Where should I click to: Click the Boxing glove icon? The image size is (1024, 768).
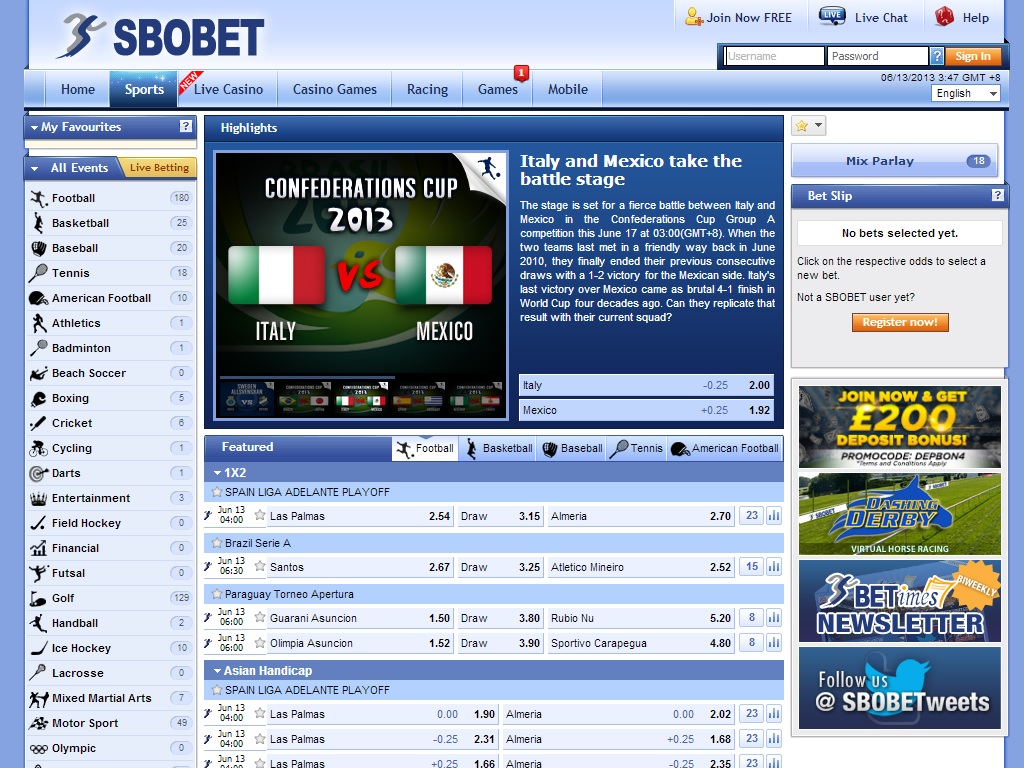(39, 398)
